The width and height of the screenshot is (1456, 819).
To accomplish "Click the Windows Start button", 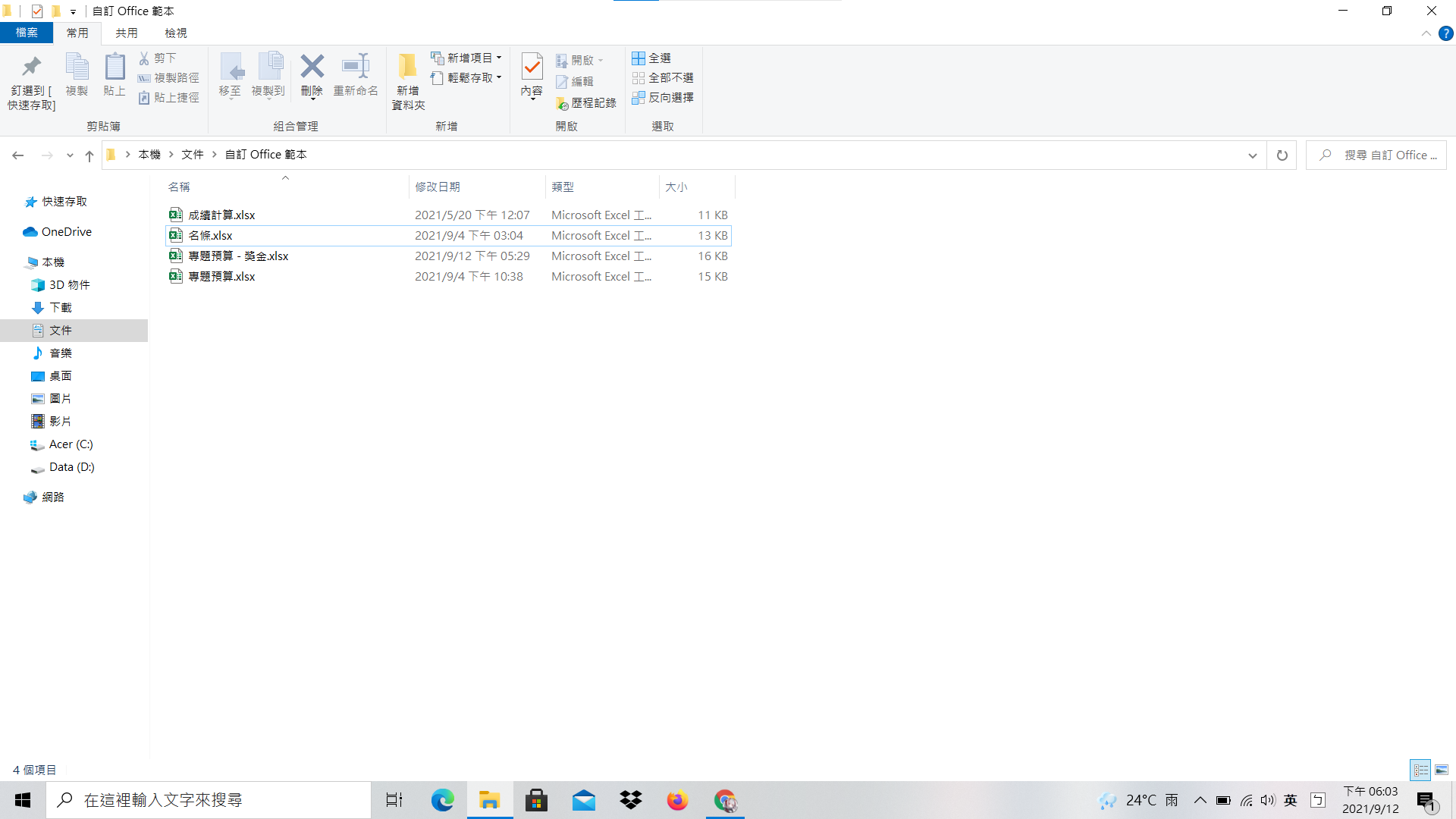I will 23,800.
